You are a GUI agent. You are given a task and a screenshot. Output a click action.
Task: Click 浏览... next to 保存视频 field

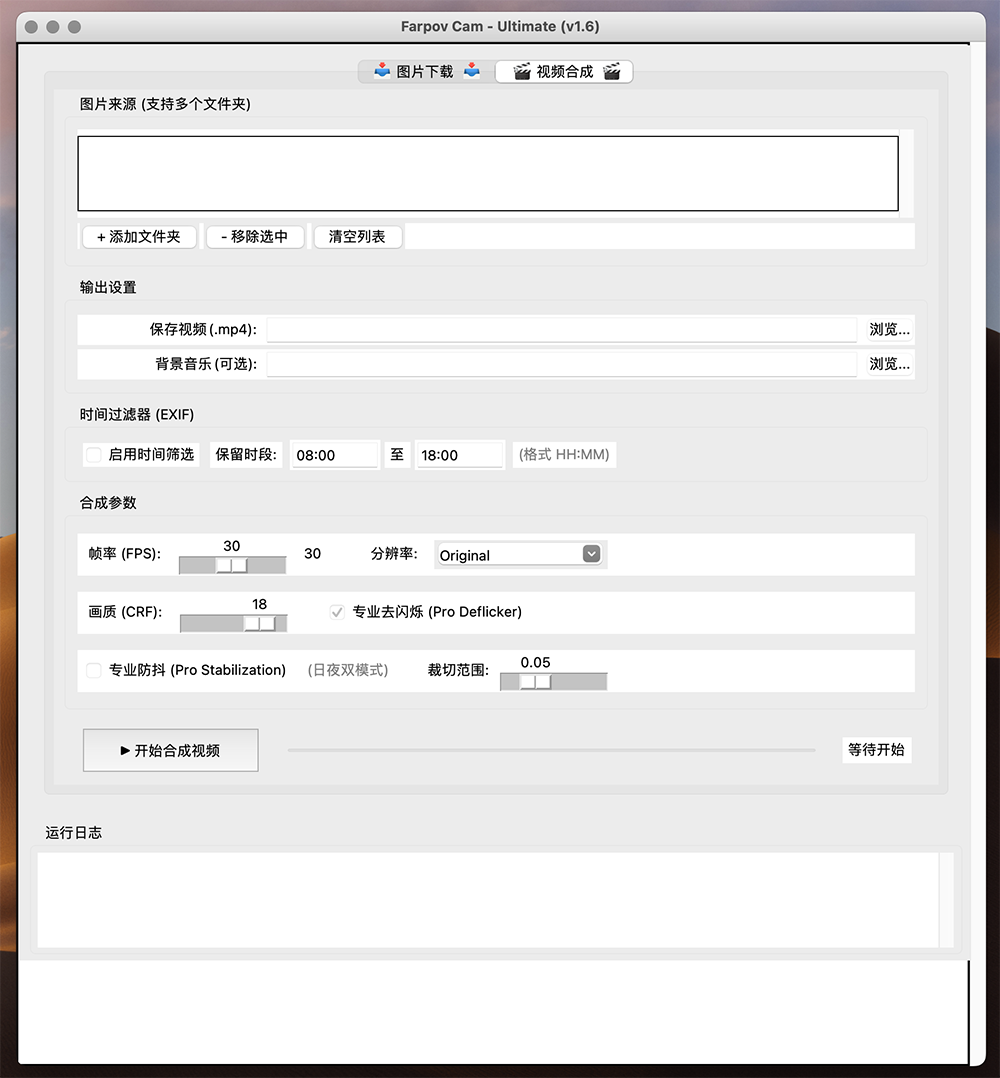coord(889,330)
